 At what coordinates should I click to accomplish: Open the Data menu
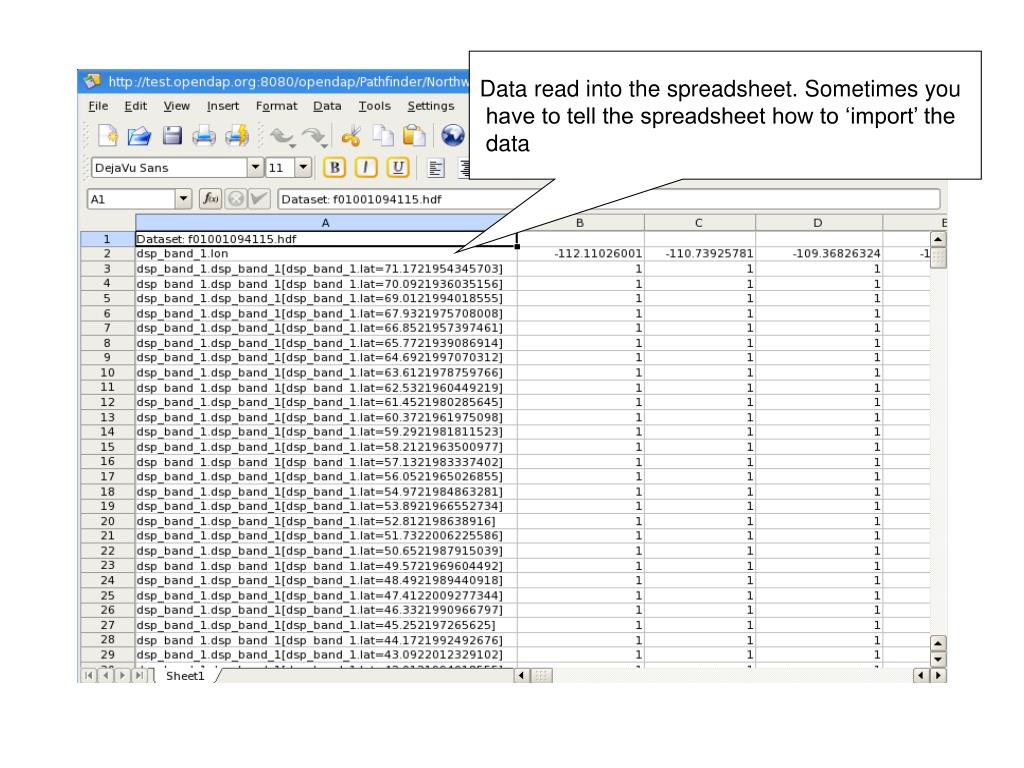(x=327, y=106)
